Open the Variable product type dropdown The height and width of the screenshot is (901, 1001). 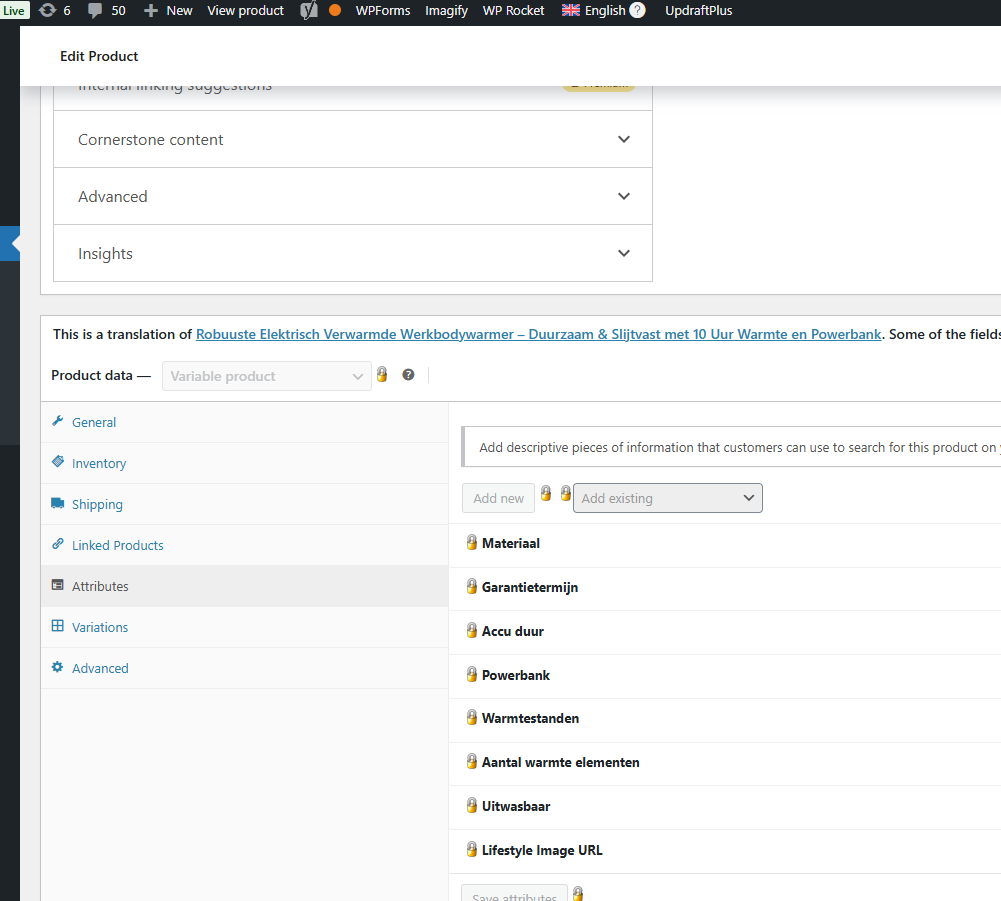tap(266, 376)
